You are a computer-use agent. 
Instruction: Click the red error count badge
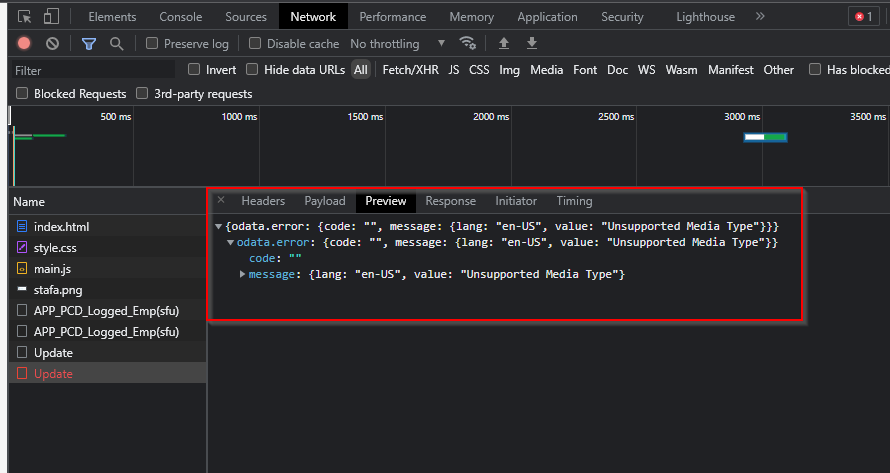click(x=864, y=16)
